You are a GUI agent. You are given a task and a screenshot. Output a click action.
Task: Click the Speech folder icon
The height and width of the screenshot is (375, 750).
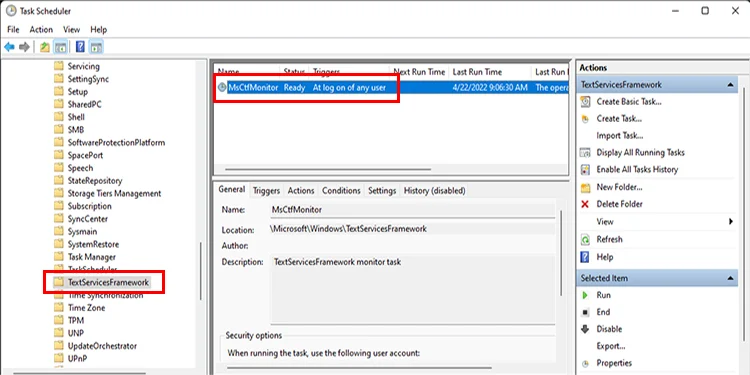tap(58, 168)
